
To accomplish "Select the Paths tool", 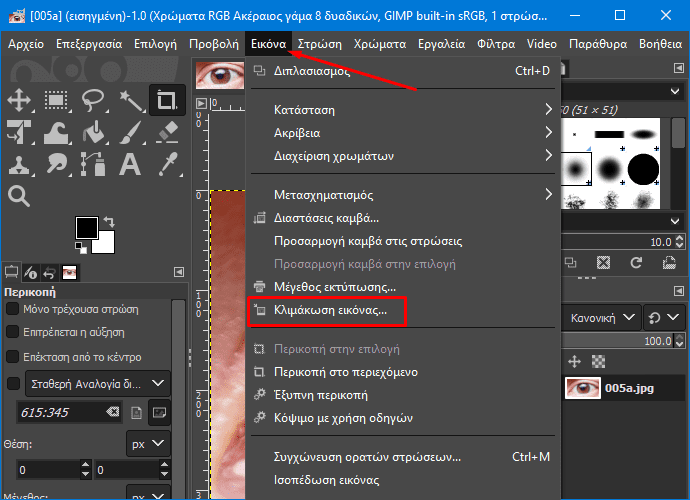I will click(93, 165).
